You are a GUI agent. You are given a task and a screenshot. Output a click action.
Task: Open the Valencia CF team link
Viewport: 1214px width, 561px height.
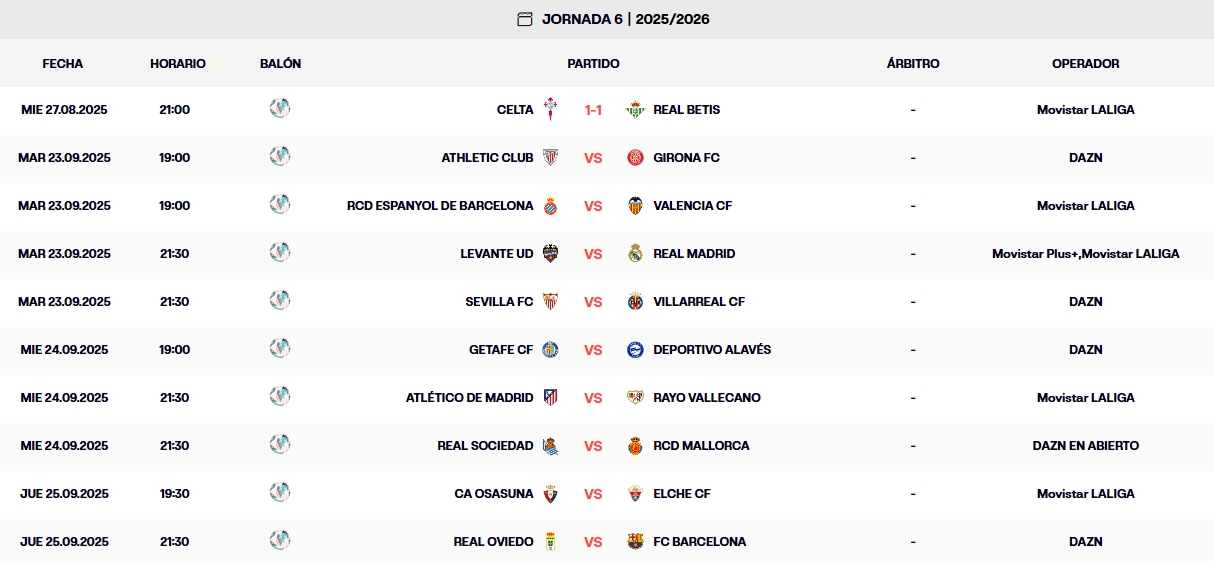[x=692, y=205]
